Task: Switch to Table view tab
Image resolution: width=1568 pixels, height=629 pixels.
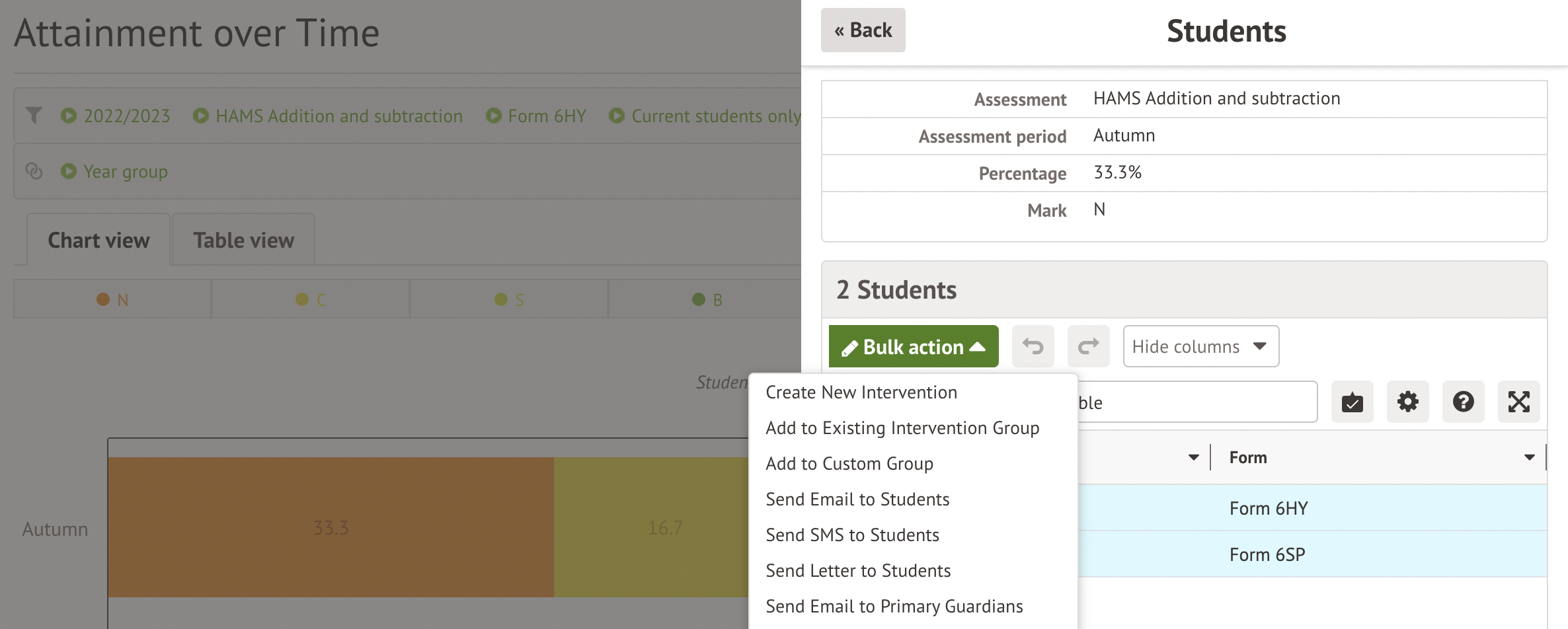Action: coord(243,240)
